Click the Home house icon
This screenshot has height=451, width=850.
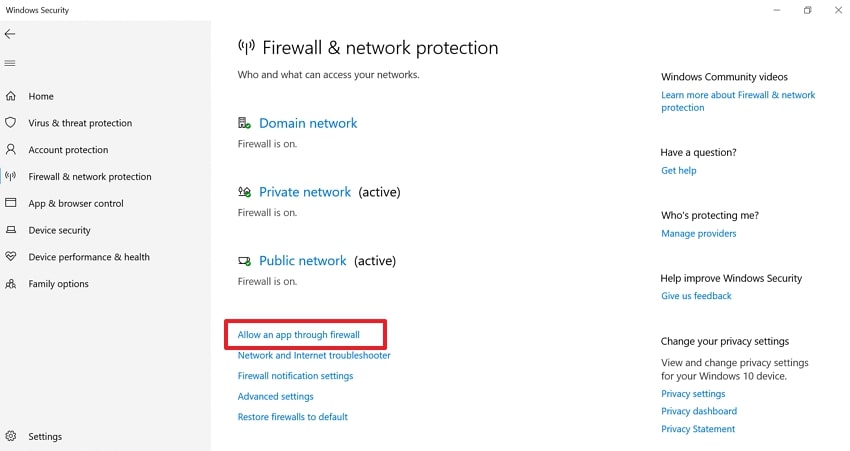pos(11,96)
